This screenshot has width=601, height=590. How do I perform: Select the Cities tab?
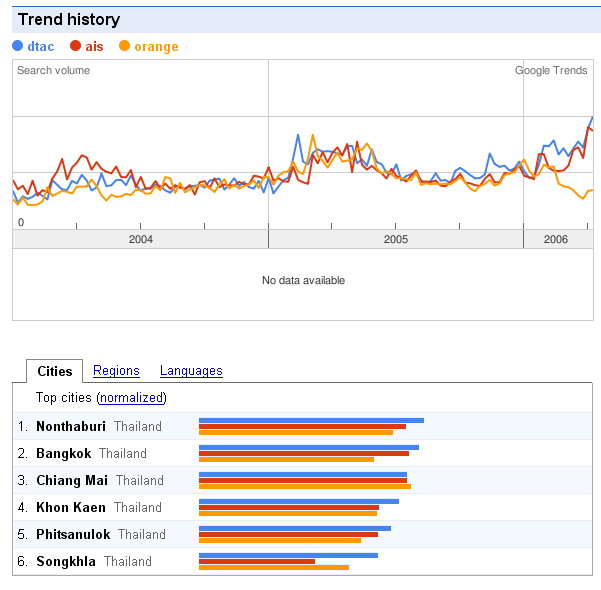click(x=55, y=371)
